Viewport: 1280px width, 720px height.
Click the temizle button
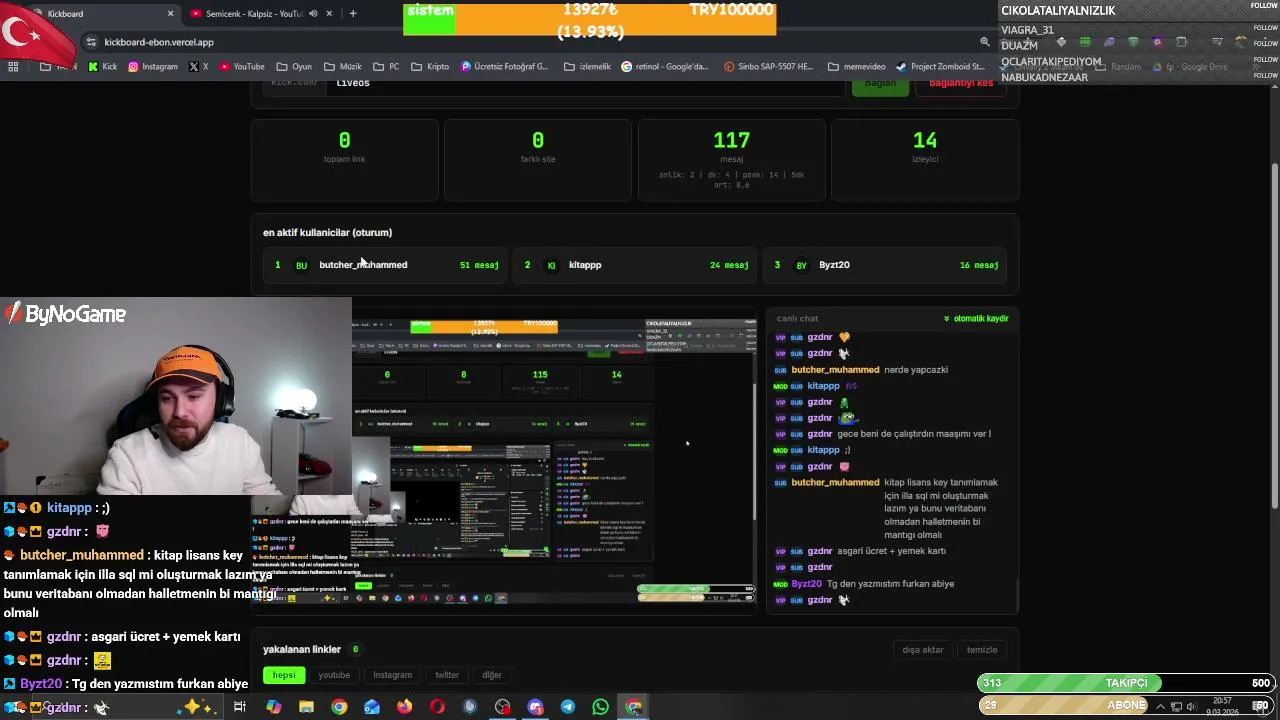tap(982, 650)
